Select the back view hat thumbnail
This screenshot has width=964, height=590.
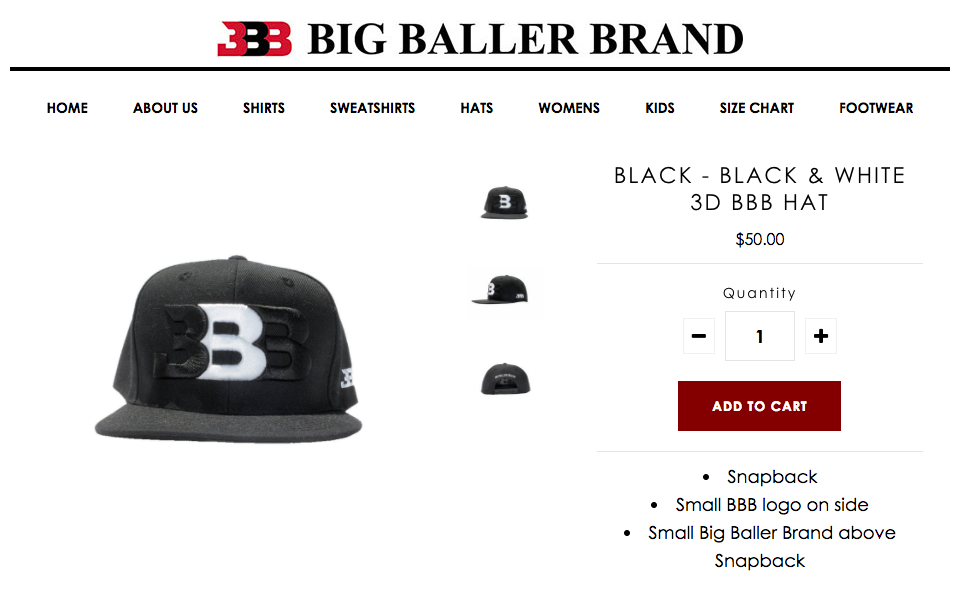(x=505, y=379)
